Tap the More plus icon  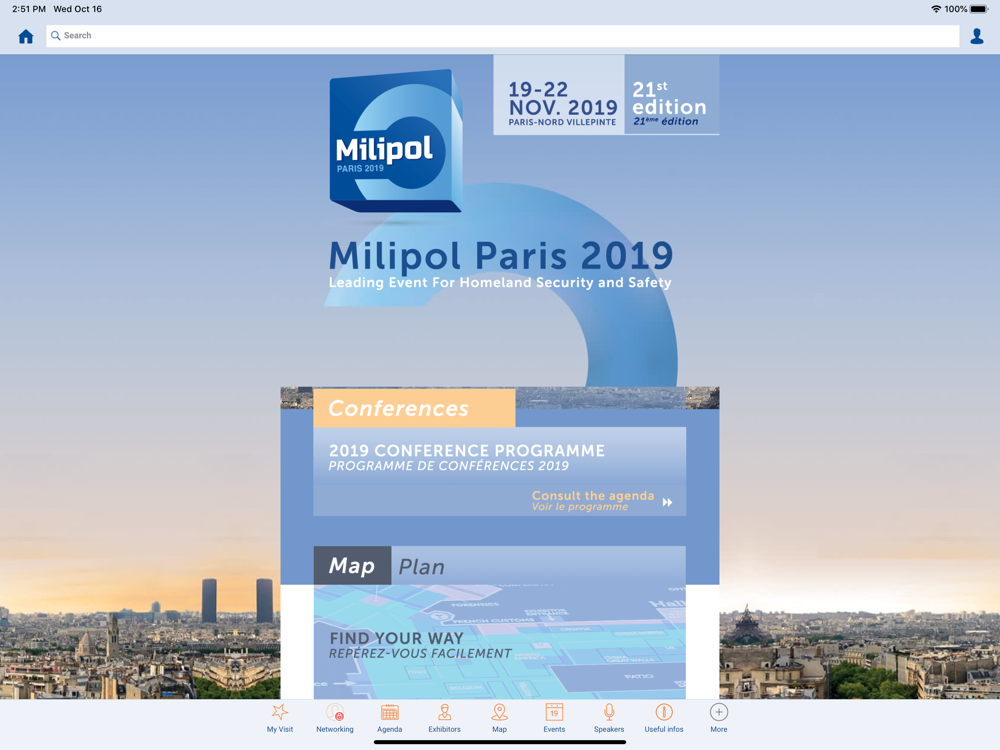click(719, 712)
